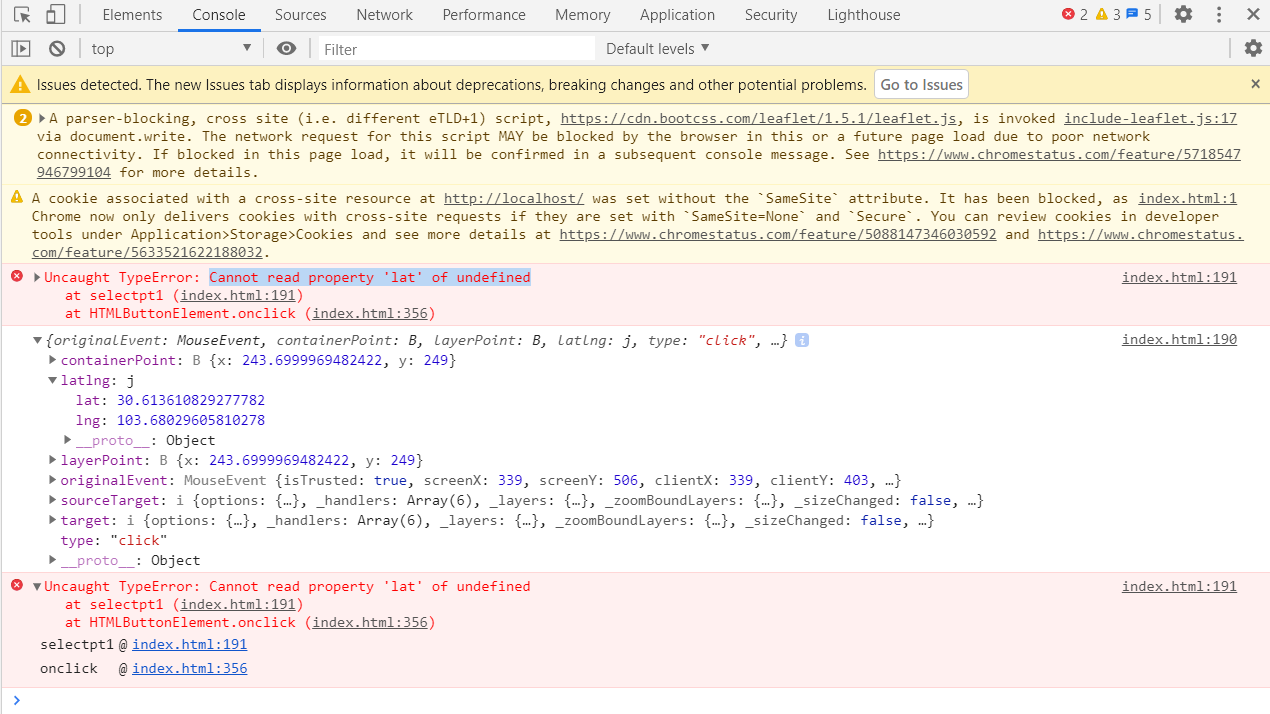Expand the last __proto__: Object entry

53,560
